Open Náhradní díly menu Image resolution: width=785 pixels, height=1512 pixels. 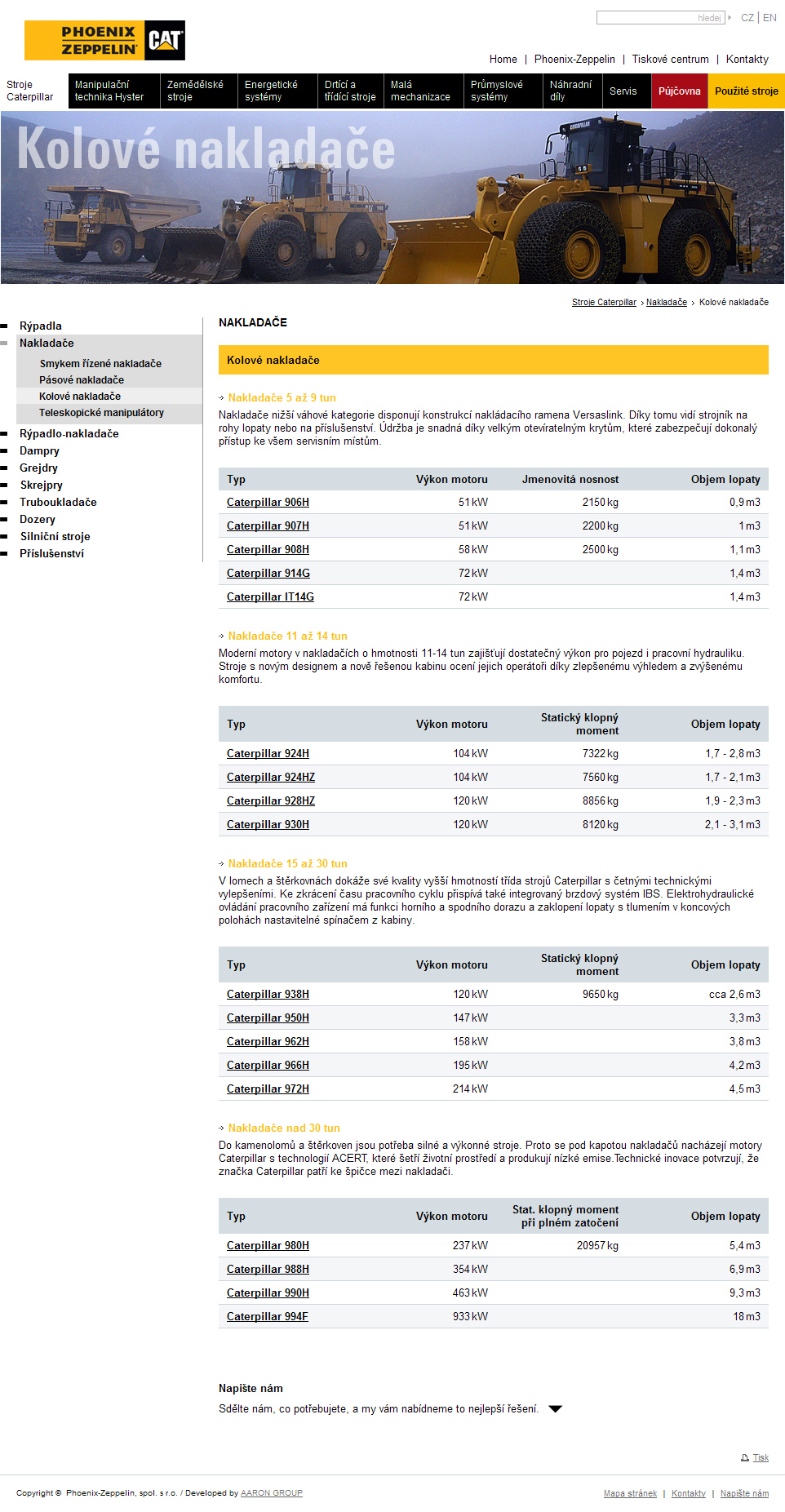coord(572,91)
